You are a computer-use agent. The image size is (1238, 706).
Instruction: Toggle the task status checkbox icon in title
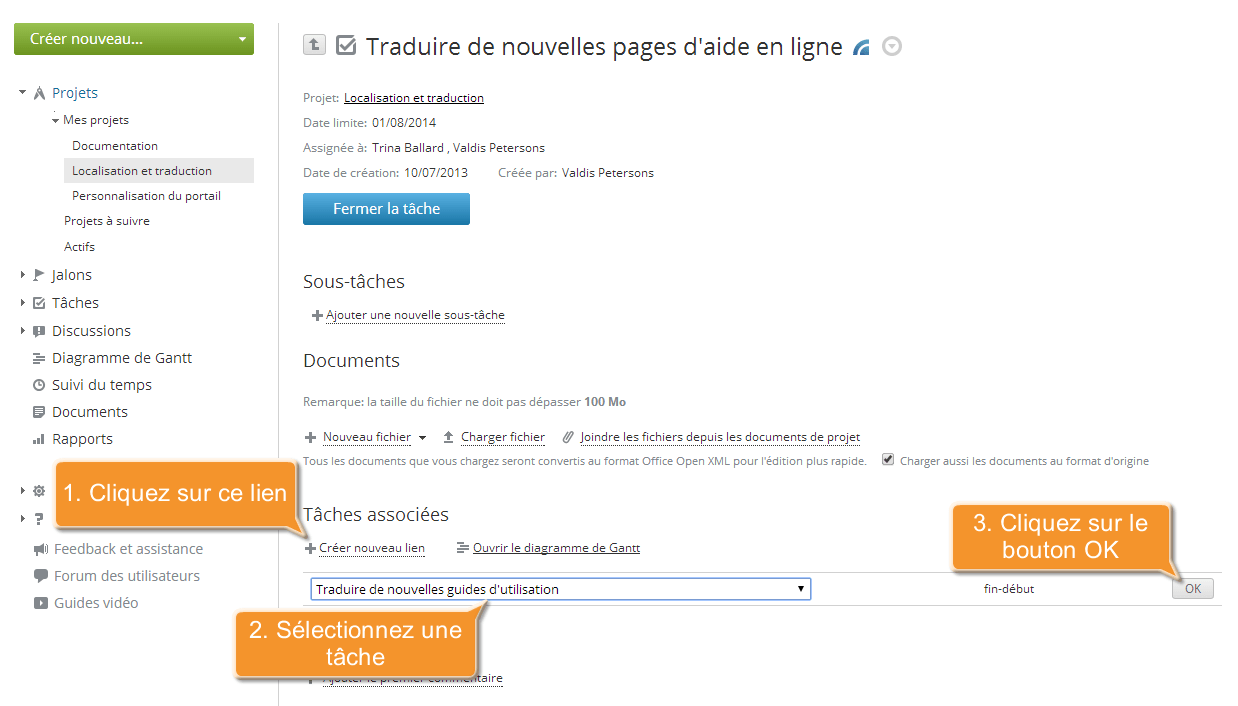point(346,45)
